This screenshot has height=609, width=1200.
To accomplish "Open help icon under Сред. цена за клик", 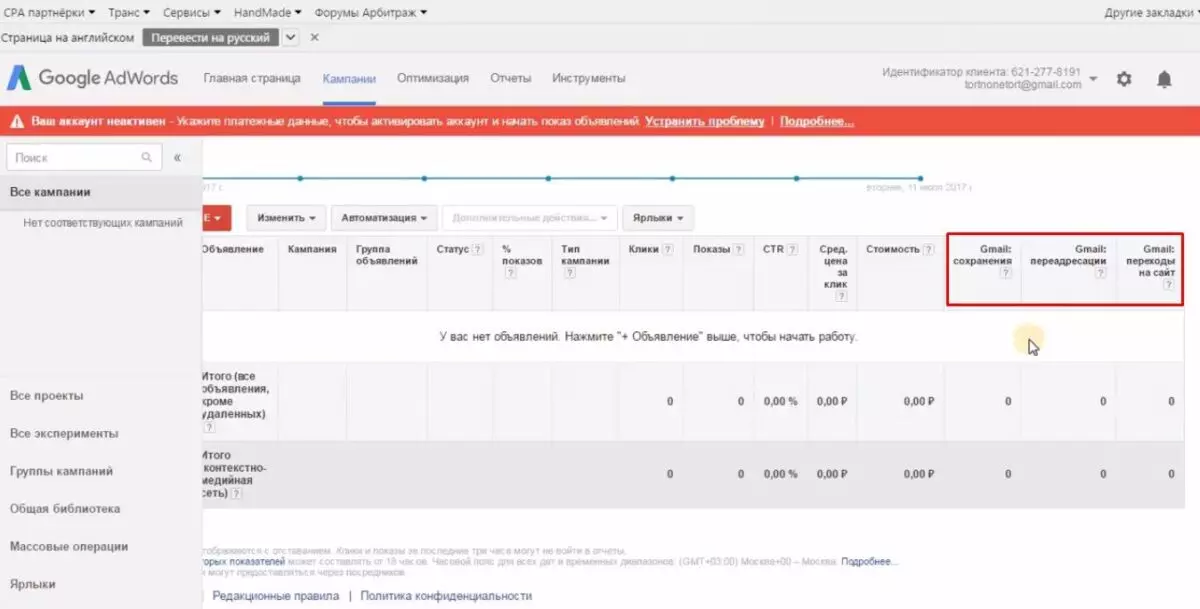I will click(x=841, y=296).
